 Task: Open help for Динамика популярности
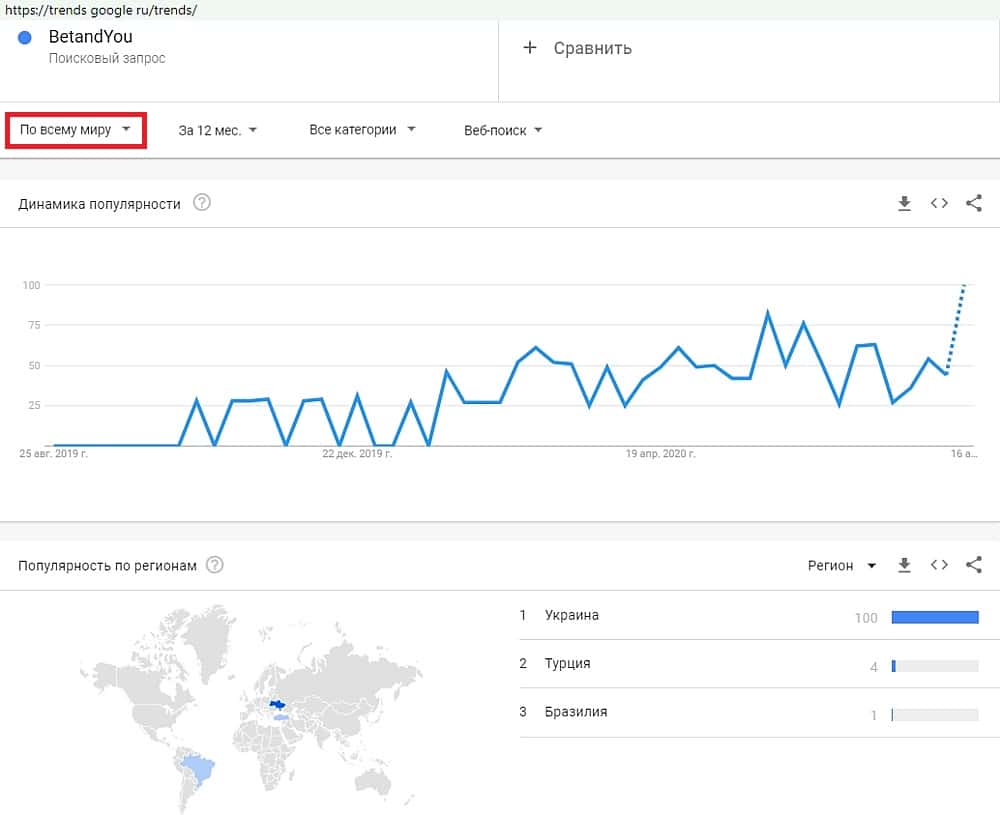pyautogui.click(x=202, y=204)
